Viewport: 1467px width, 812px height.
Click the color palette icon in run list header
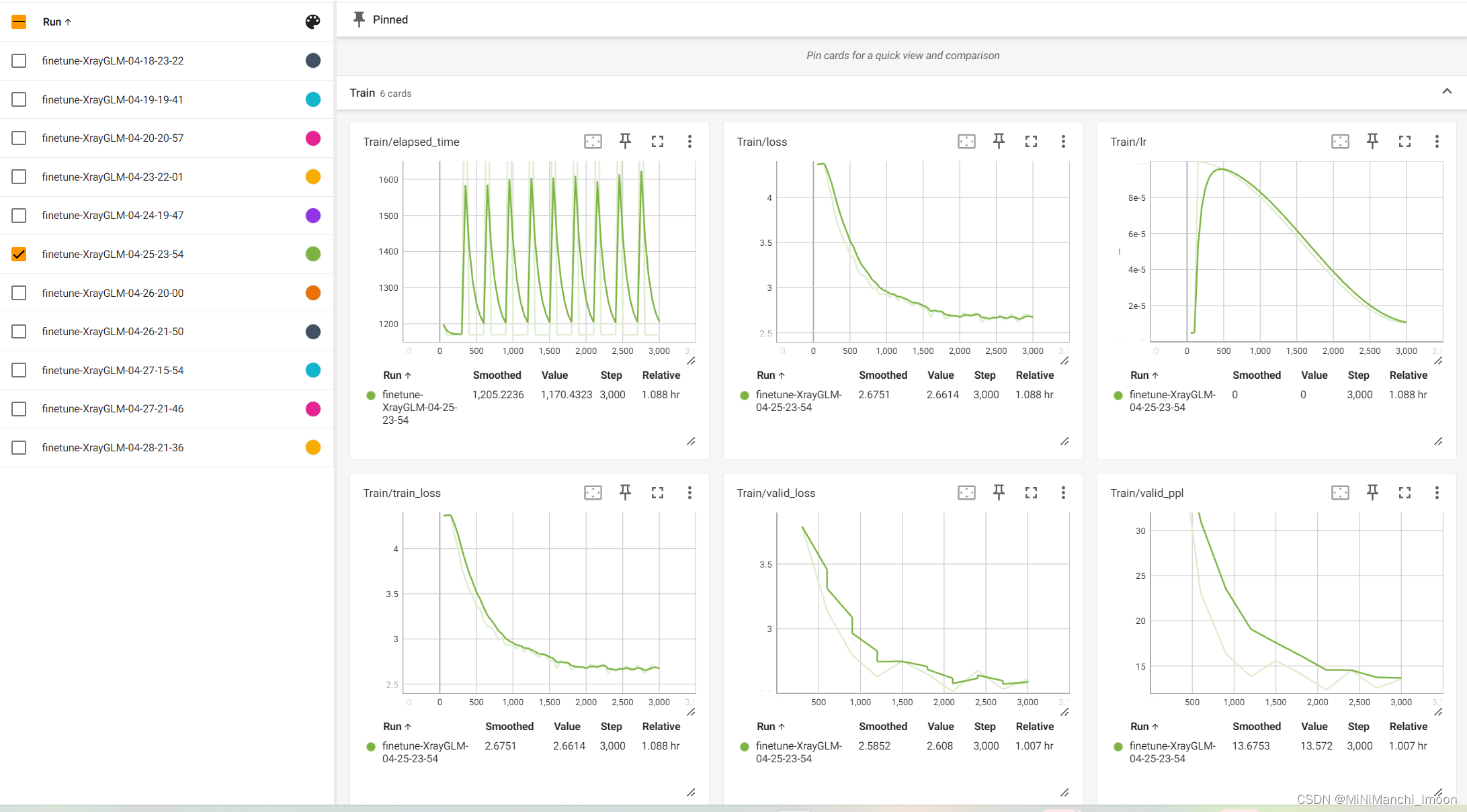(312, 21)
